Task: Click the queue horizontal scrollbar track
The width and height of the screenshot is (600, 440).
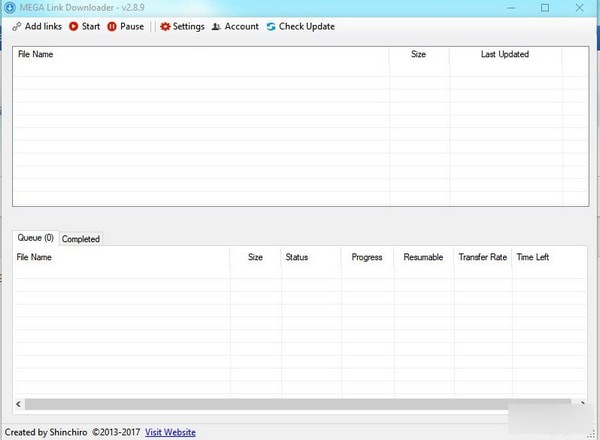Action: pos(298,404)
